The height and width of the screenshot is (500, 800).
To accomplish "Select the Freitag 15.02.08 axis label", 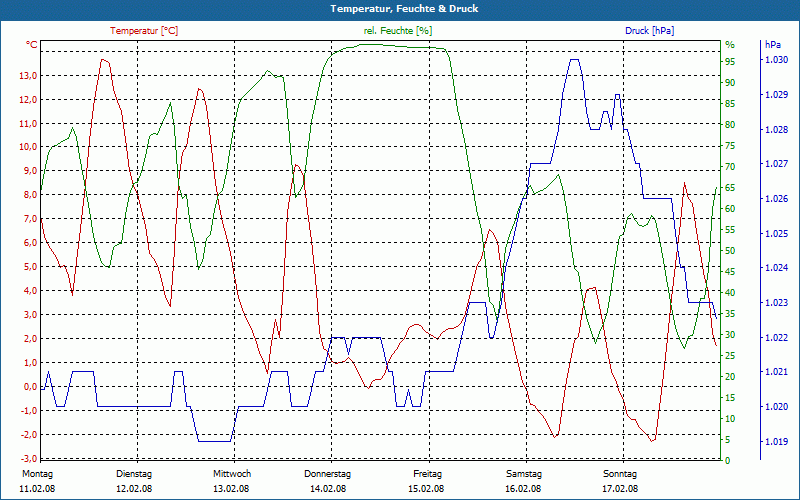I will tap(426, 481).
